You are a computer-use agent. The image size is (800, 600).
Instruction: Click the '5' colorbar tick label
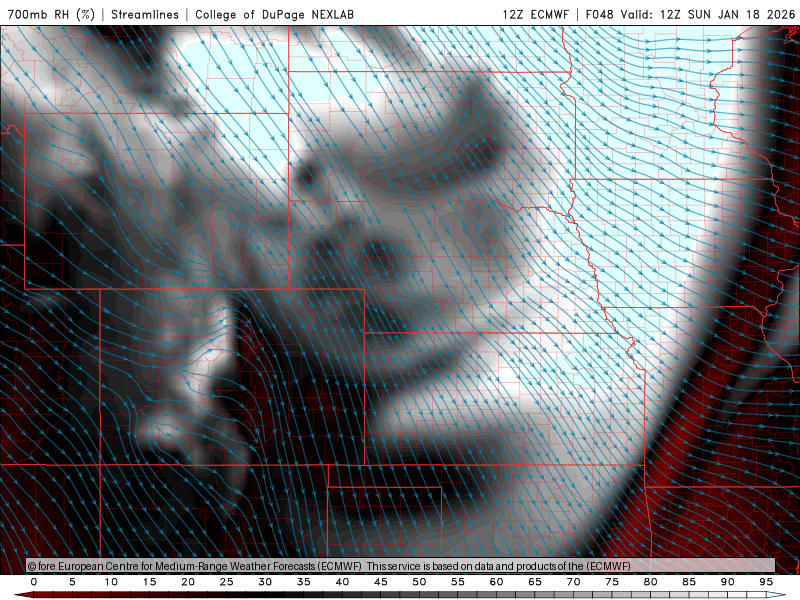pyautogui.click(x=72, y=582)
